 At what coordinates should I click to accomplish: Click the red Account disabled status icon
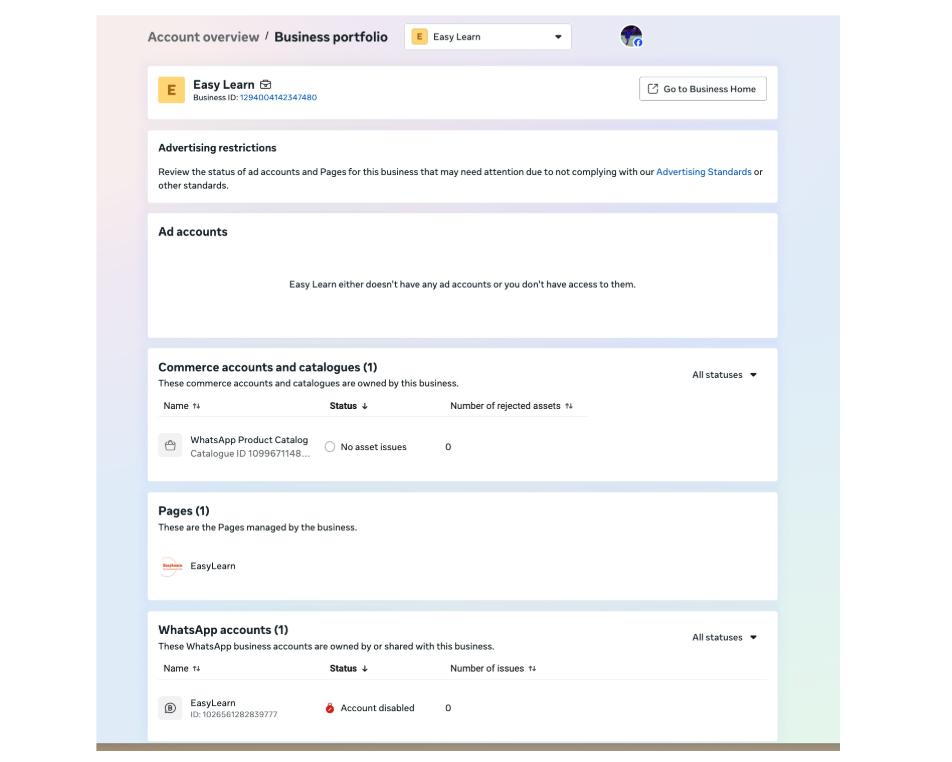[330, 708]
